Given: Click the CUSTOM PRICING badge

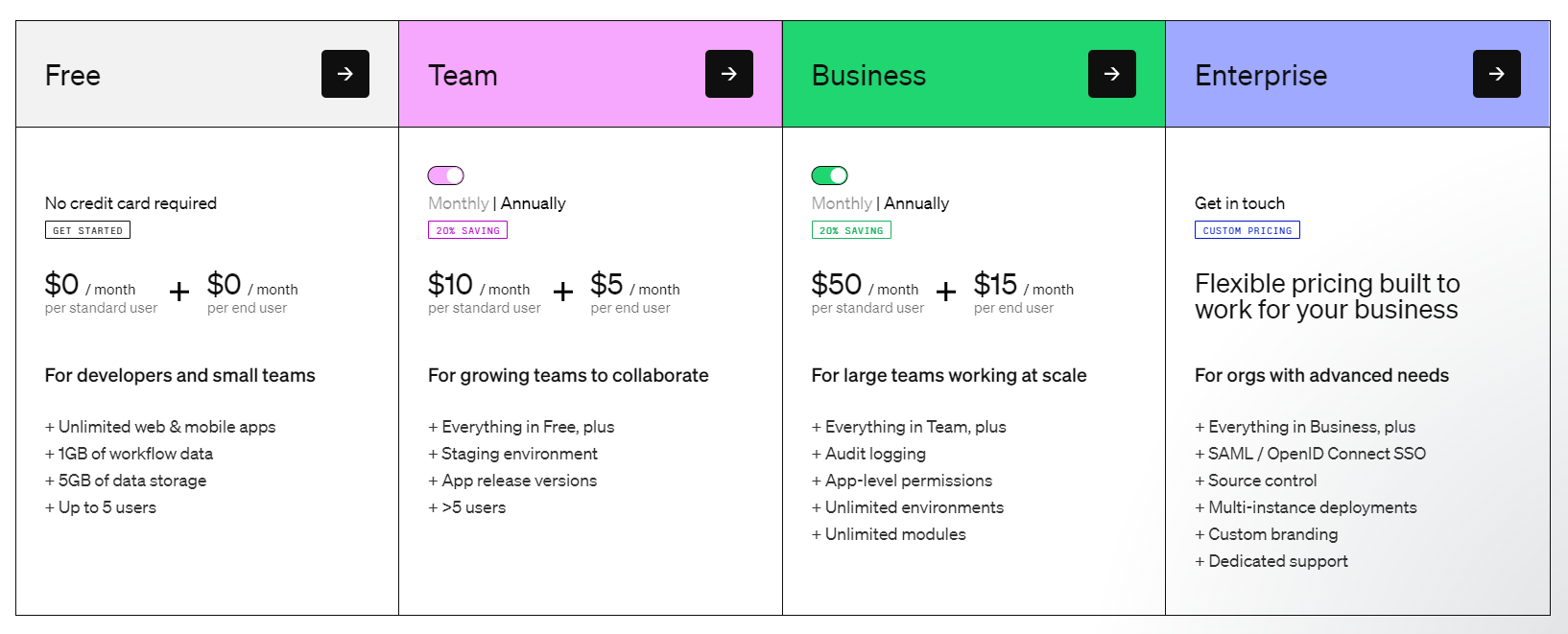Looking at the screenshot, I should [x=1247, y=230].
